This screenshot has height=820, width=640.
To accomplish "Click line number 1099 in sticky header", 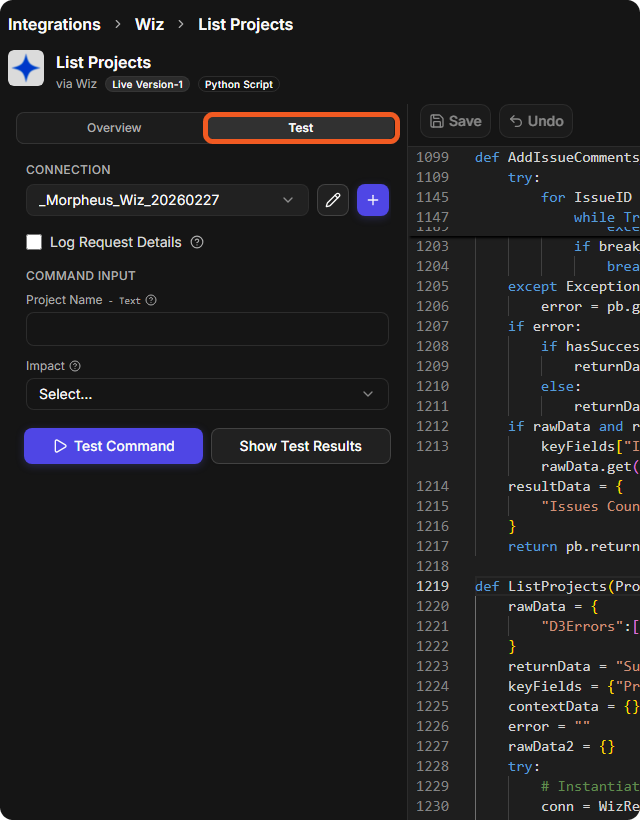I will click(432, 157).
